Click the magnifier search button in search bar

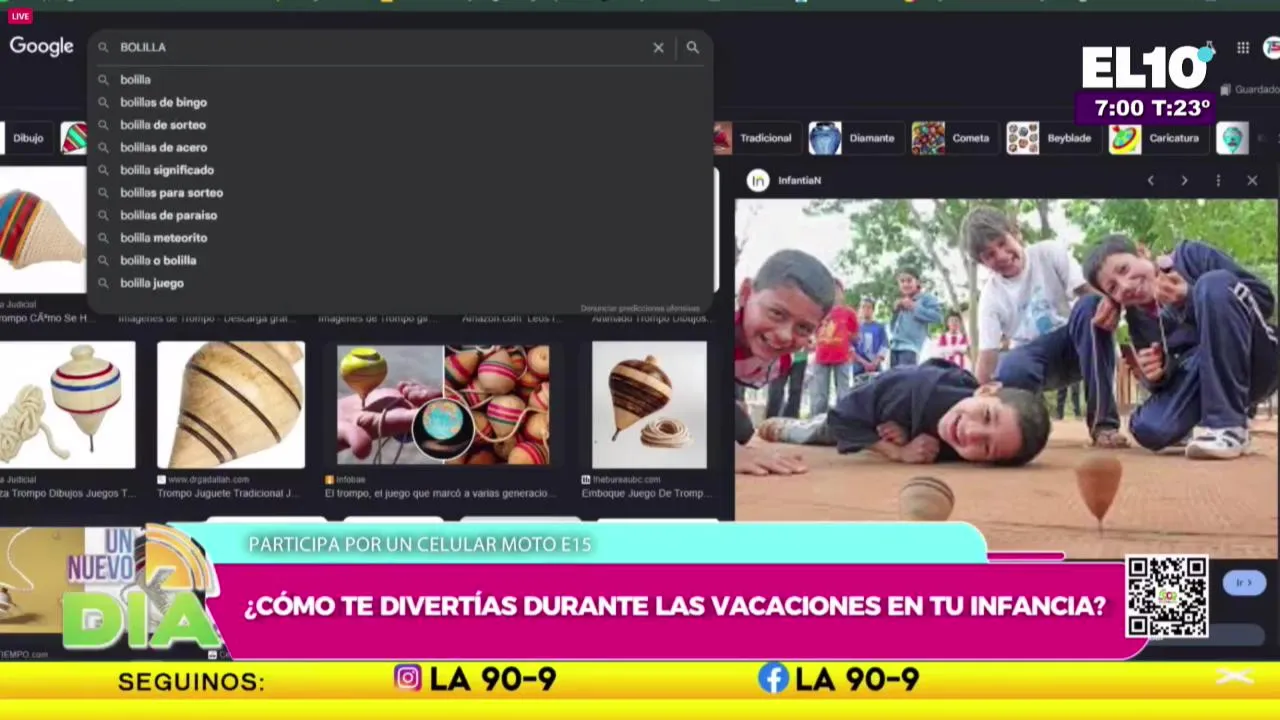pyautogui.click(x=692, y=47)
